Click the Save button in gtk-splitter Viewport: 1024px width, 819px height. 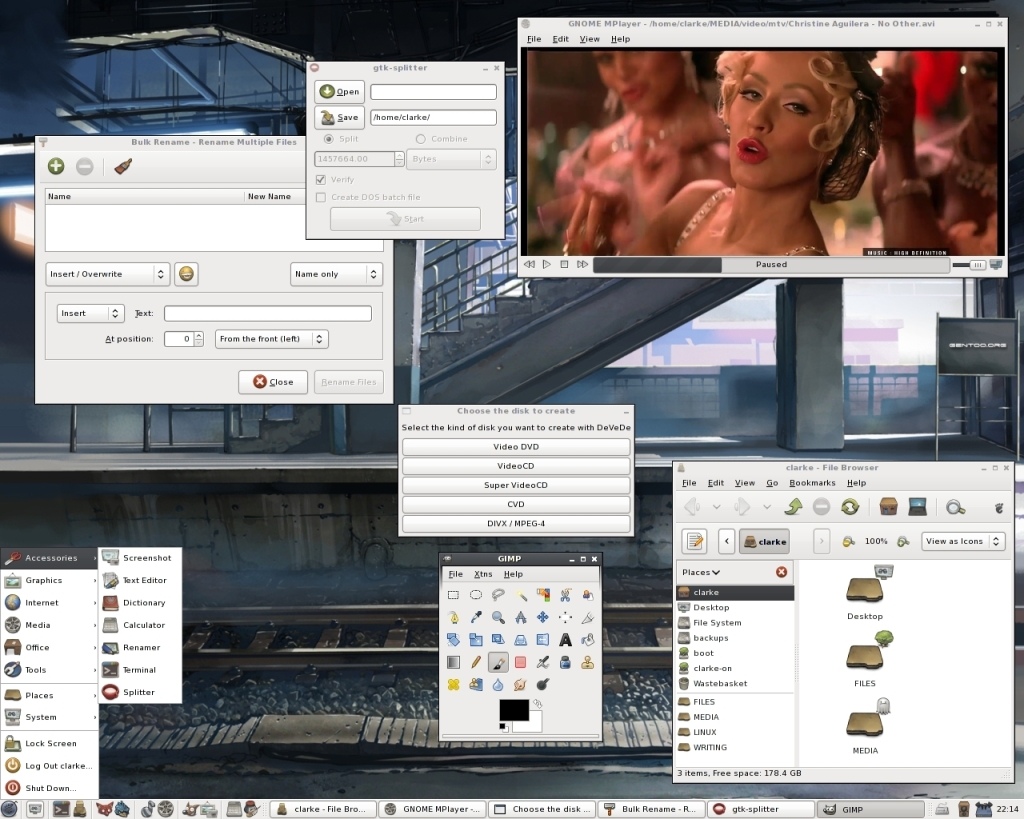(x=340, y=118)
